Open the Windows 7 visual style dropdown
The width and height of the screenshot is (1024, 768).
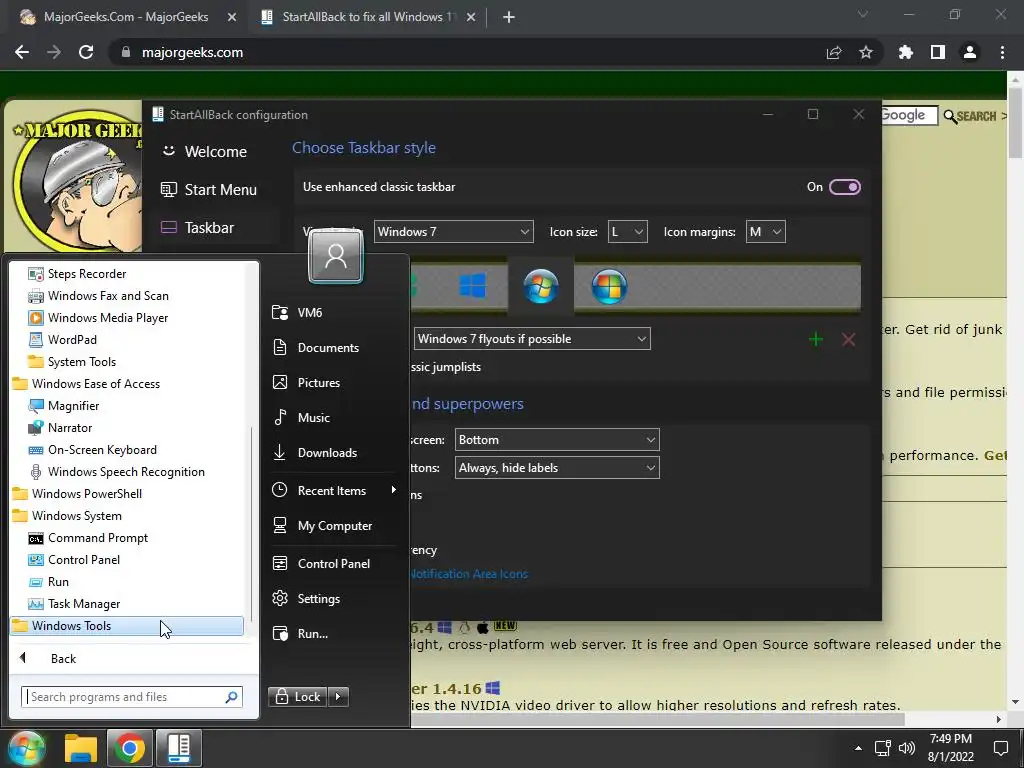point(454,232)
